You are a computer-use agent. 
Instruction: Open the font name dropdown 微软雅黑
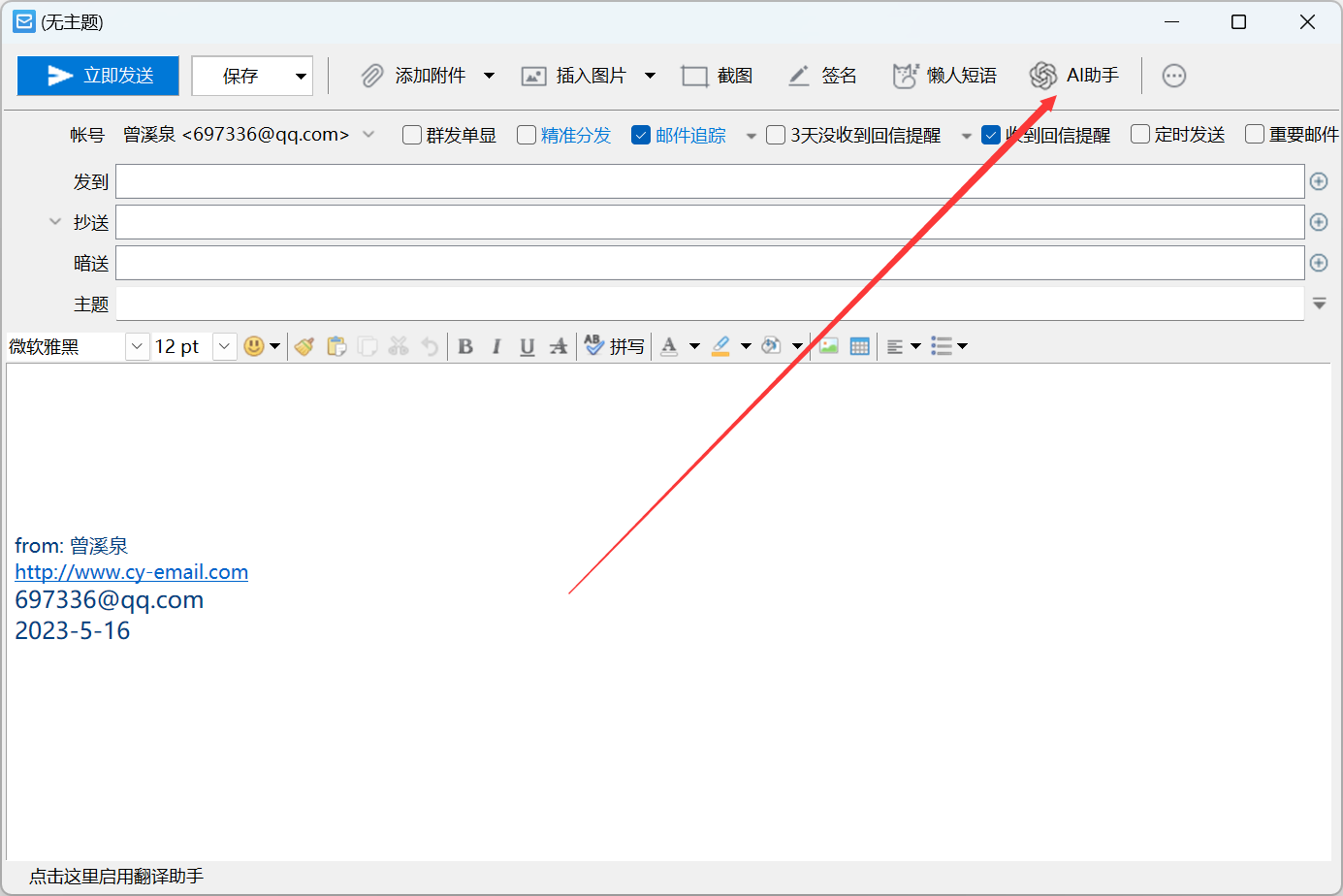point(137,346)
